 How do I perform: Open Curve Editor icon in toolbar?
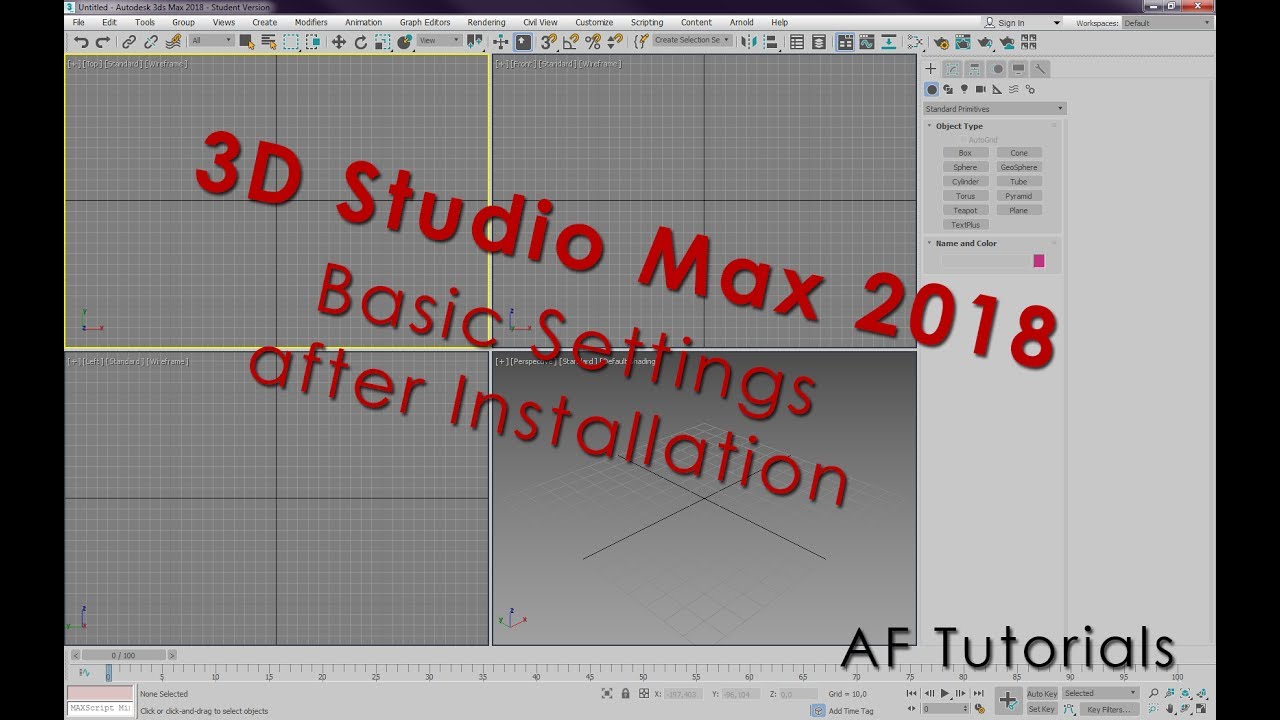(x=867, y=42)
